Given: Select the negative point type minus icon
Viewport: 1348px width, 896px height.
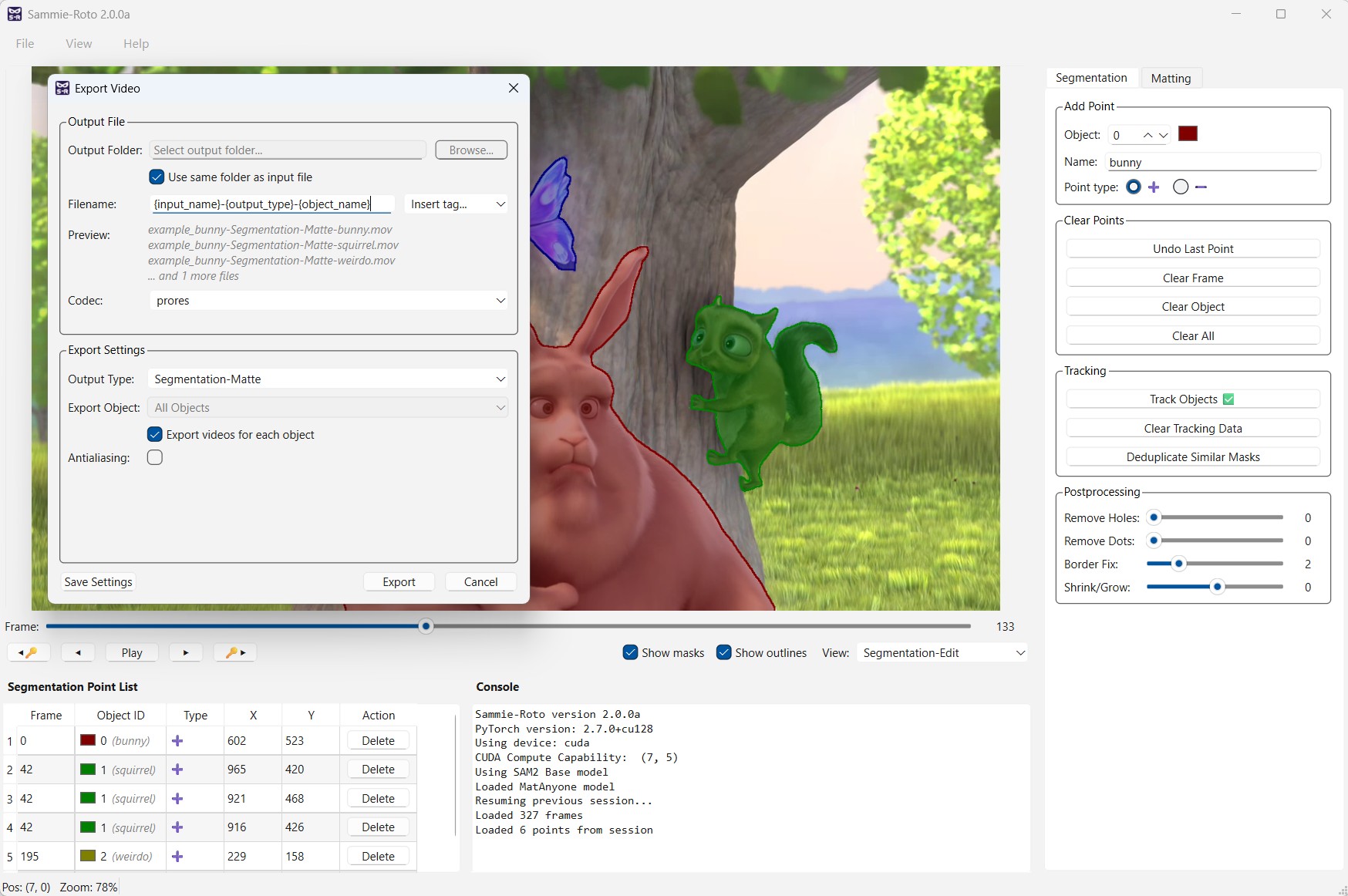Looking at the screenshot, I should click(x=1201, y=187).
